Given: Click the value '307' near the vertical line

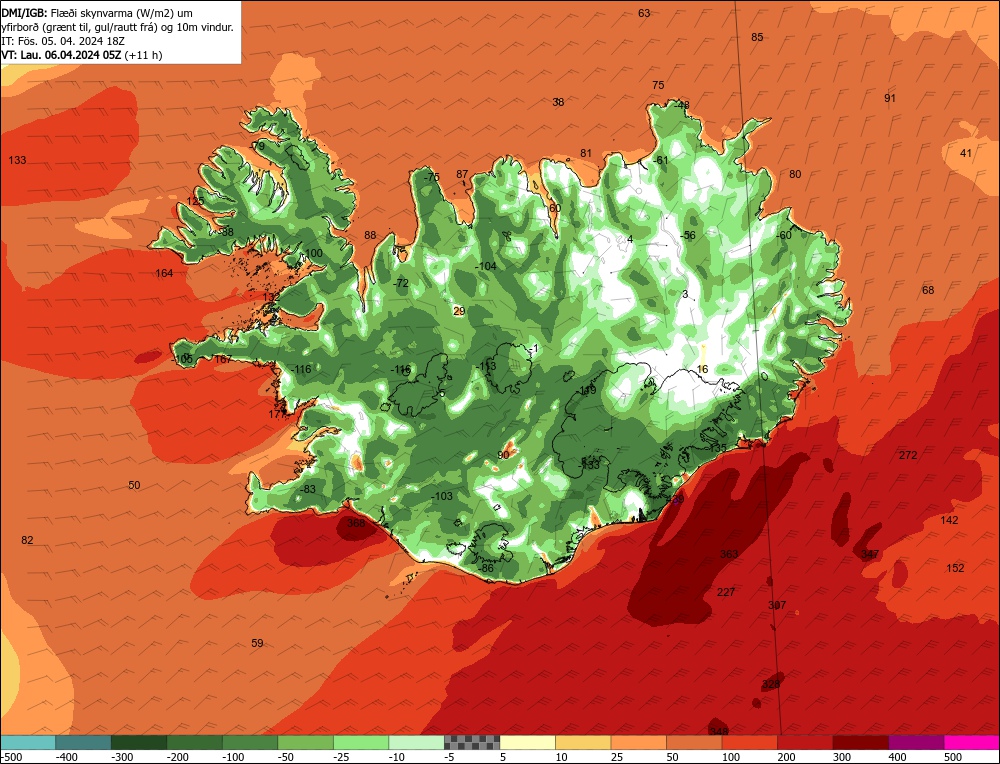Looking at the screenshot, I should pyautogui.click(x=777, y=605).
